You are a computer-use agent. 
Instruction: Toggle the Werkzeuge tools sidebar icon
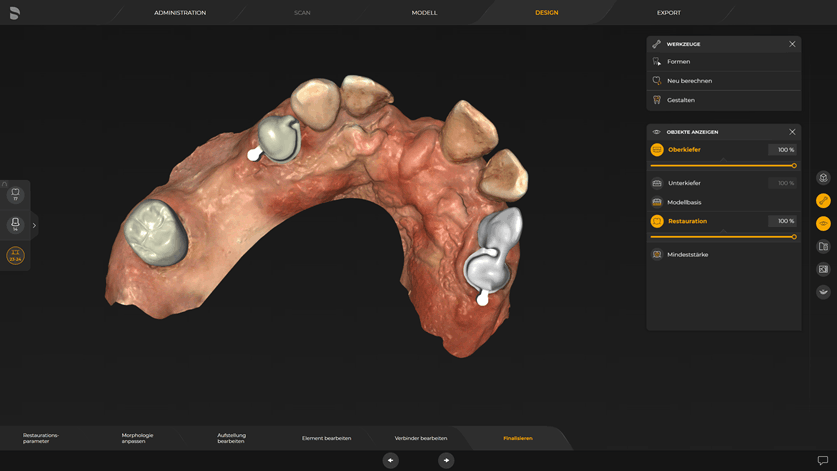(x=823, y=201)
